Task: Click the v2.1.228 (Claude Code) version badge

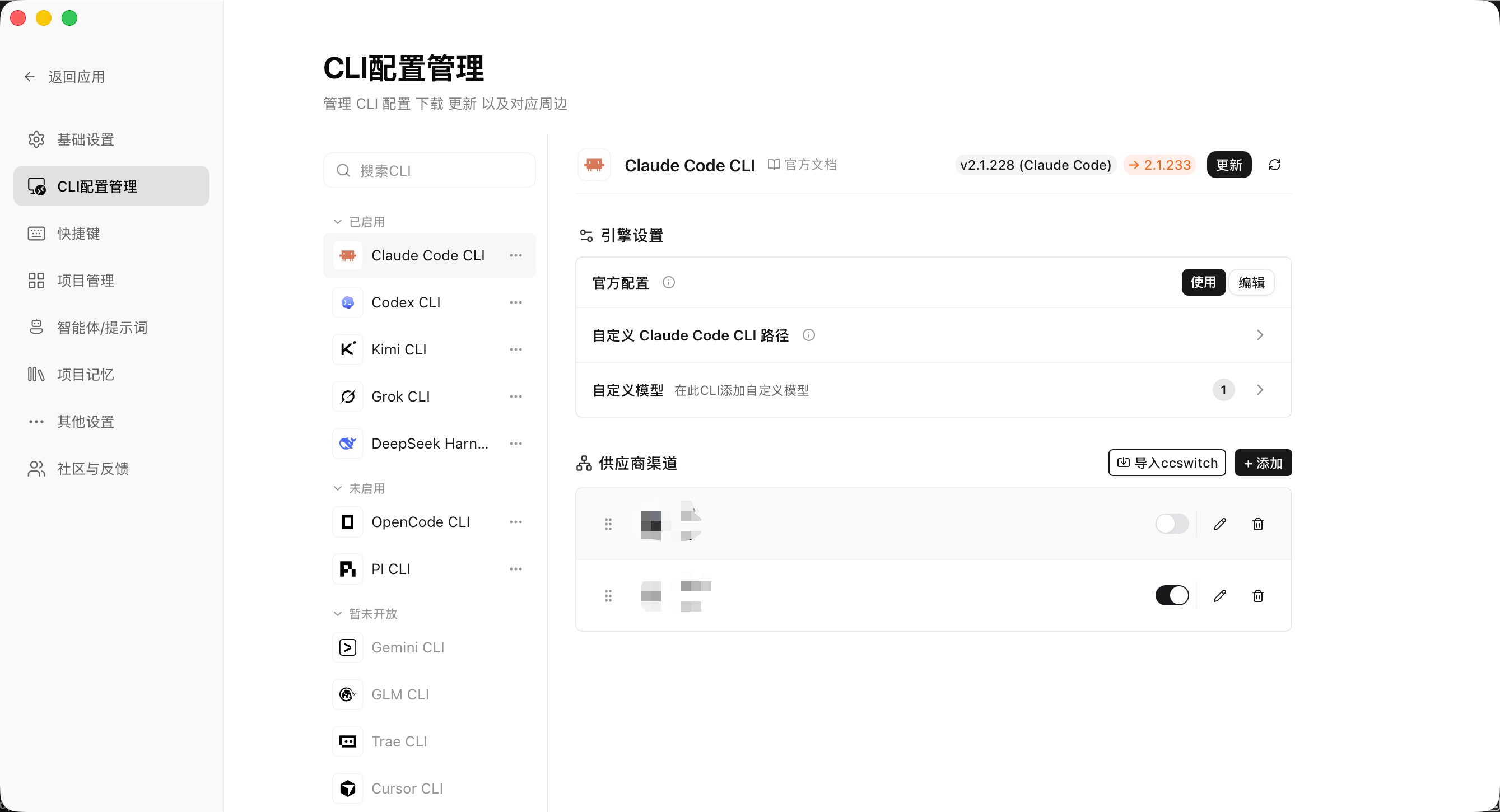Action: coord(1036,165)
